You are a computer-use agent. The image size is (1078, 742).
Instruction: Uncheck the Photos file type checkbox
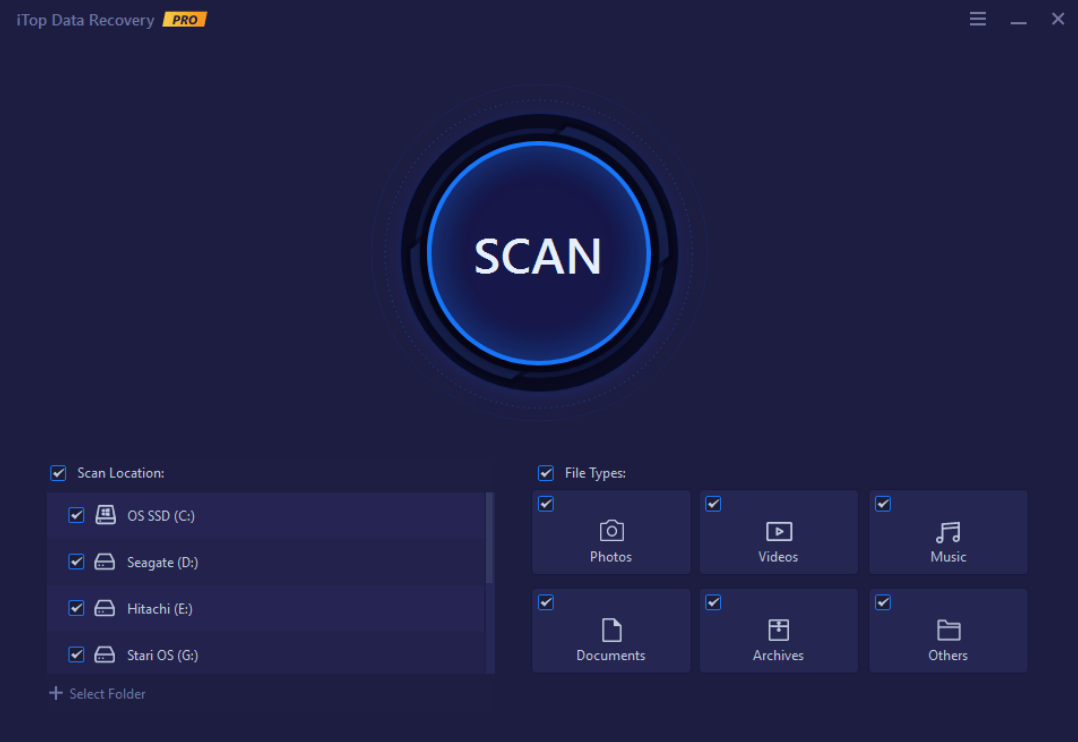pyautogui.click(x=546, y=504)
